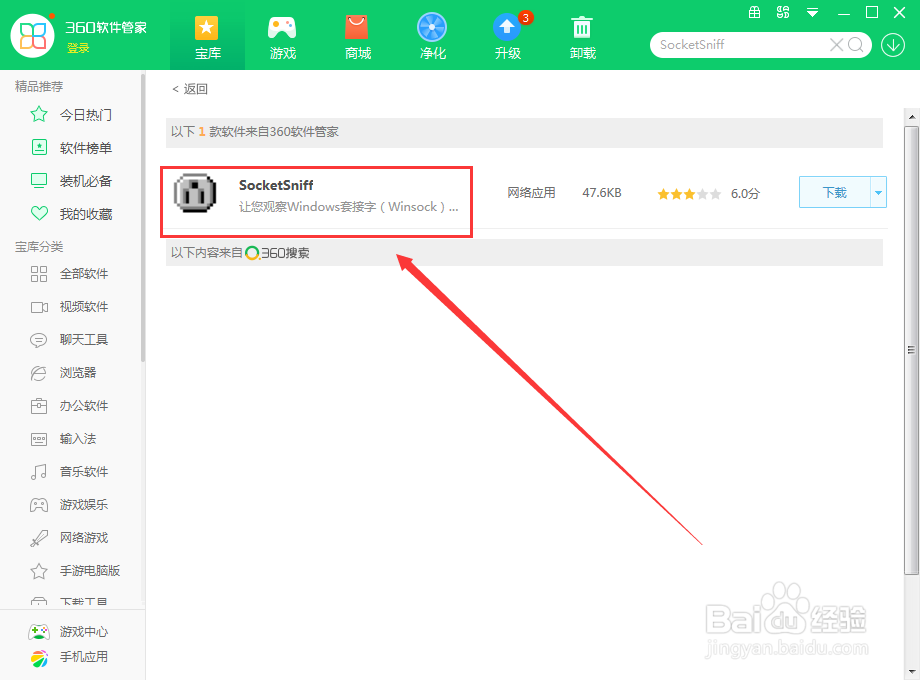Open the 卸载 uninstall tab
The image size is (920, 680).
(582, 38)
